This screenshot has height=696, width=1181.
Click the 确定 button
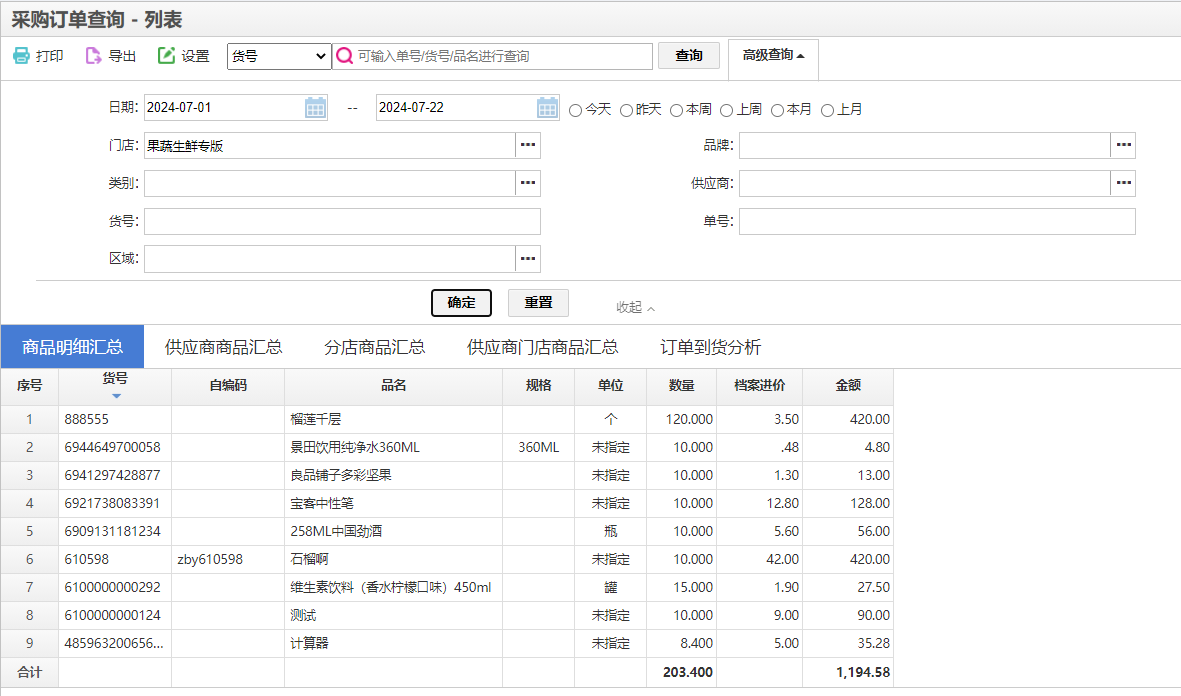coord(461,303)
